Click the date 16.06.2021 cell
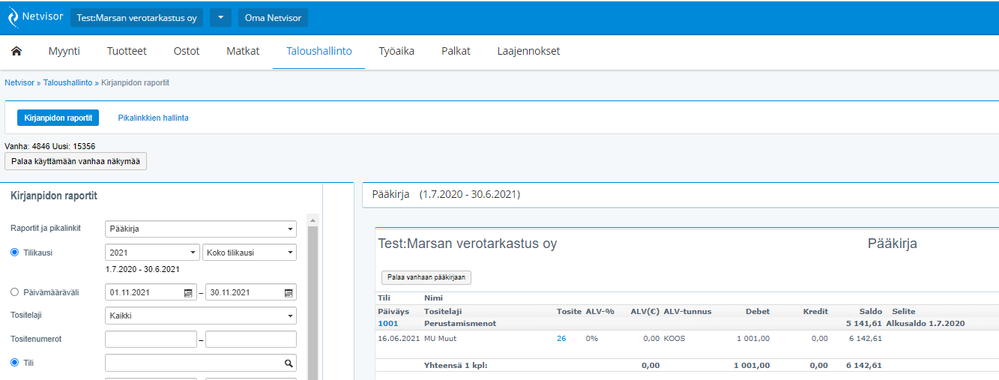 pyautogui.click(x=399, y=339)
